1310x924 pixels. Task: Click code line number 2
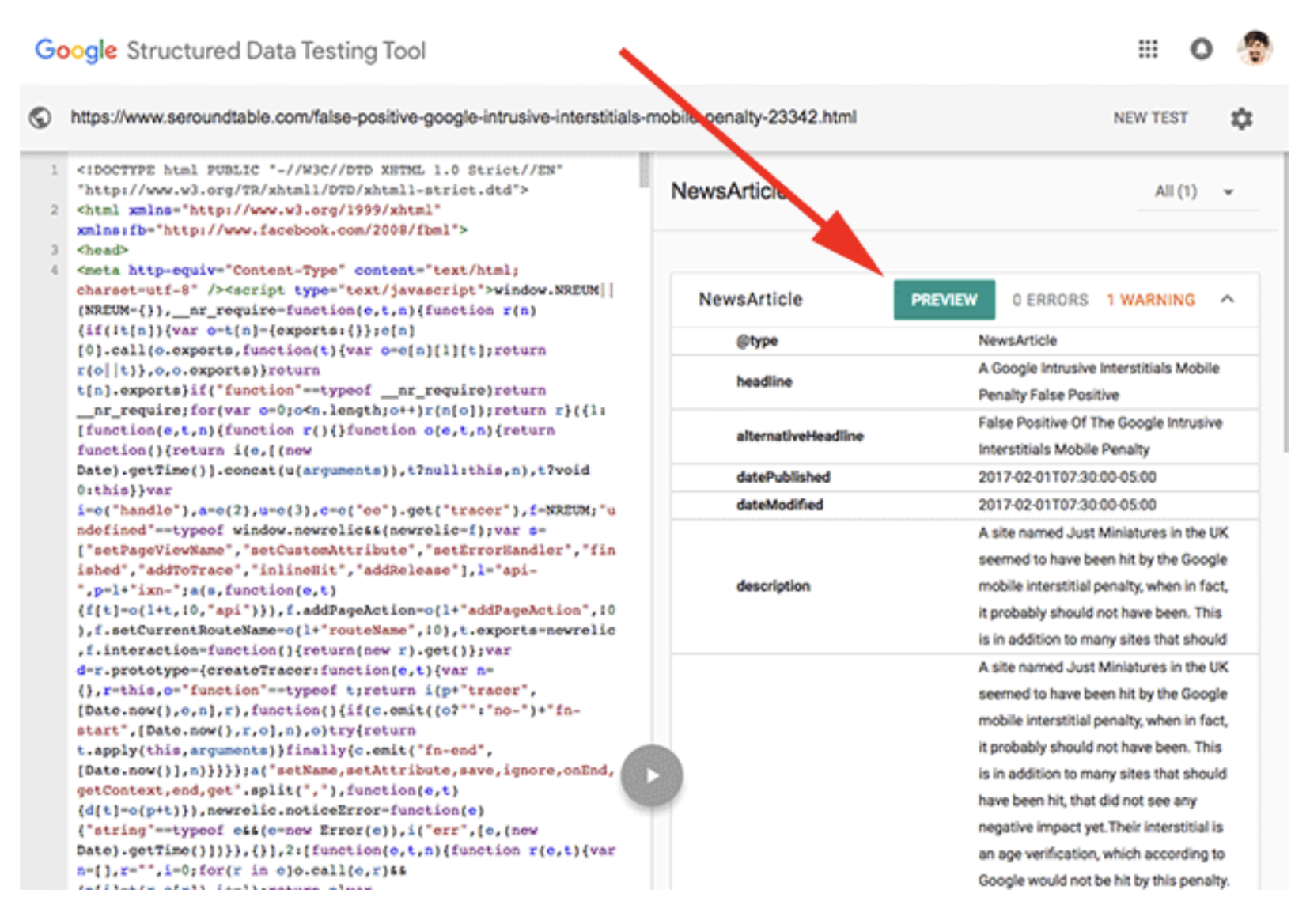pos(55,210)
